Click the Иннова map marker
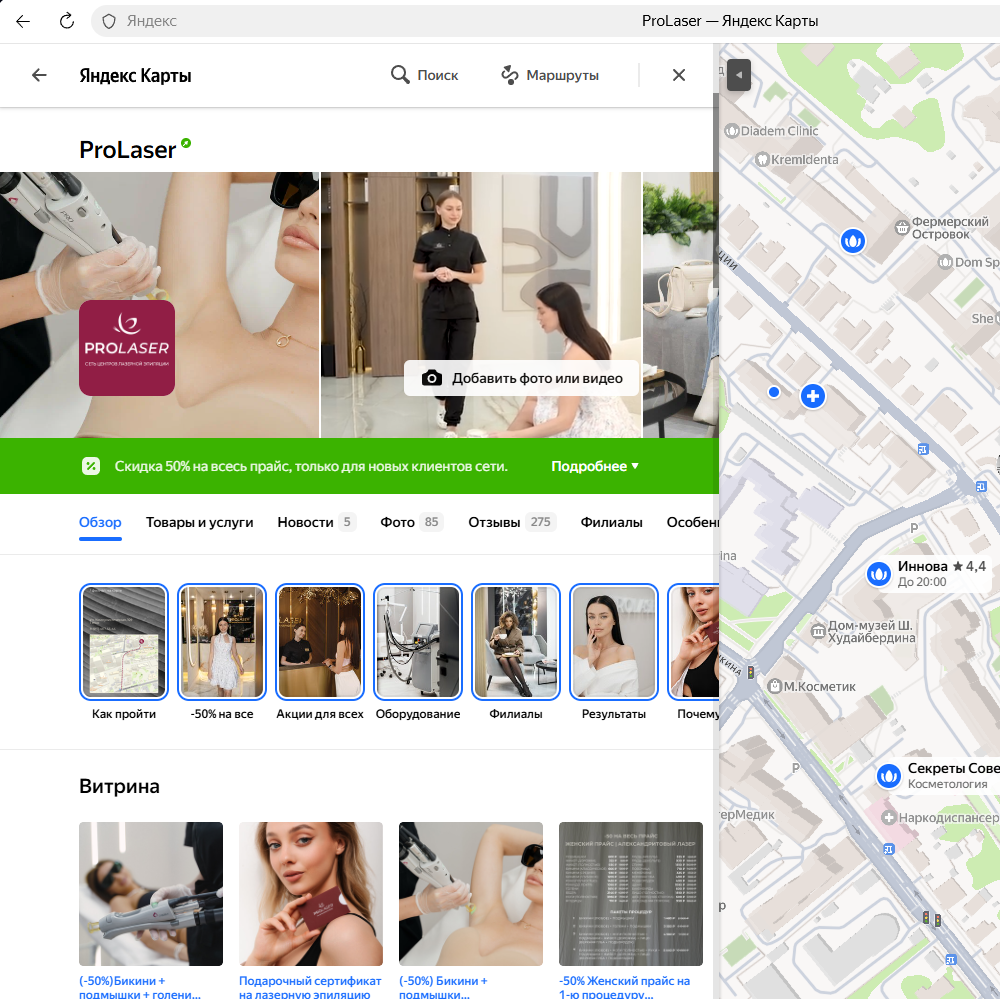This screenshot has height=999, width=1000. [878, 573]
